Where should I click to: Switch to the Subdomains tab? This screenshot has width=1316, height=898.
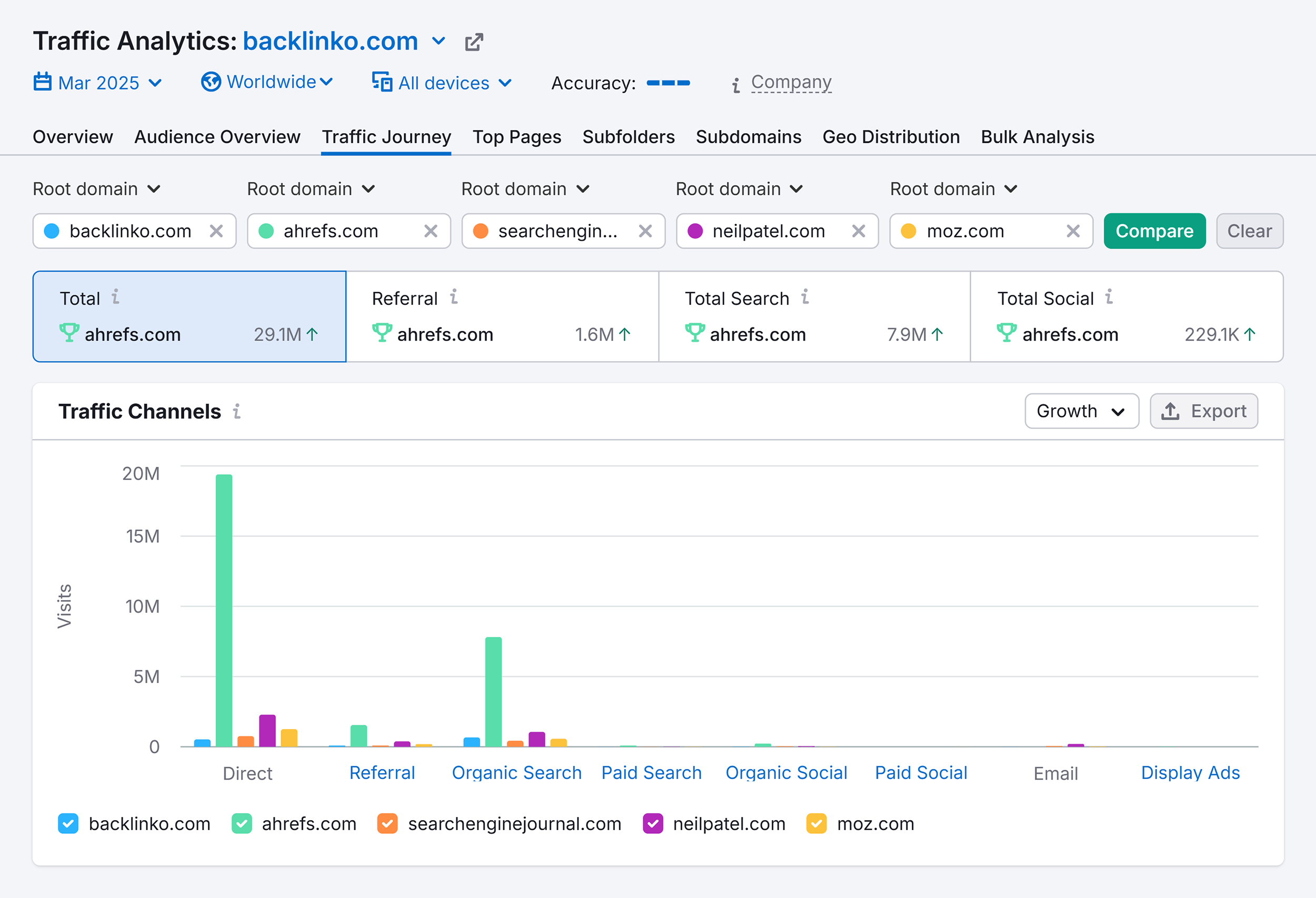749,137
